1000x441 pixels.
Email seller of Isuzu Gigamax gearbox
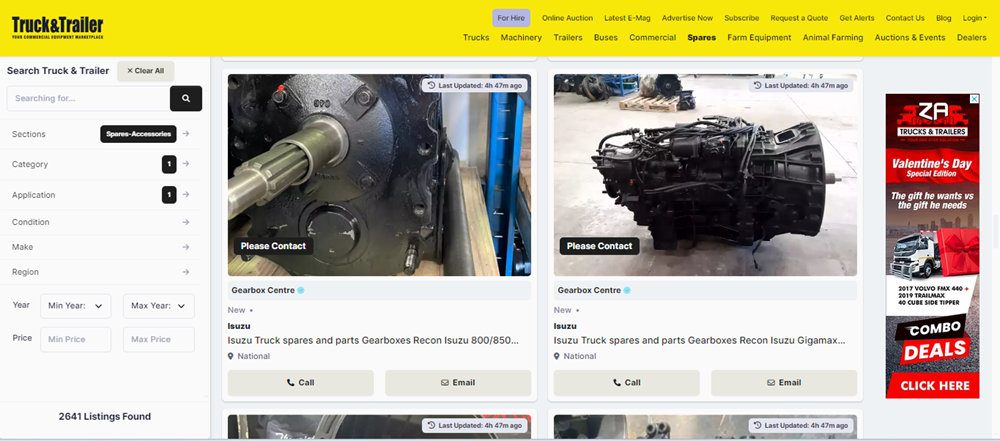coord(784,383)
